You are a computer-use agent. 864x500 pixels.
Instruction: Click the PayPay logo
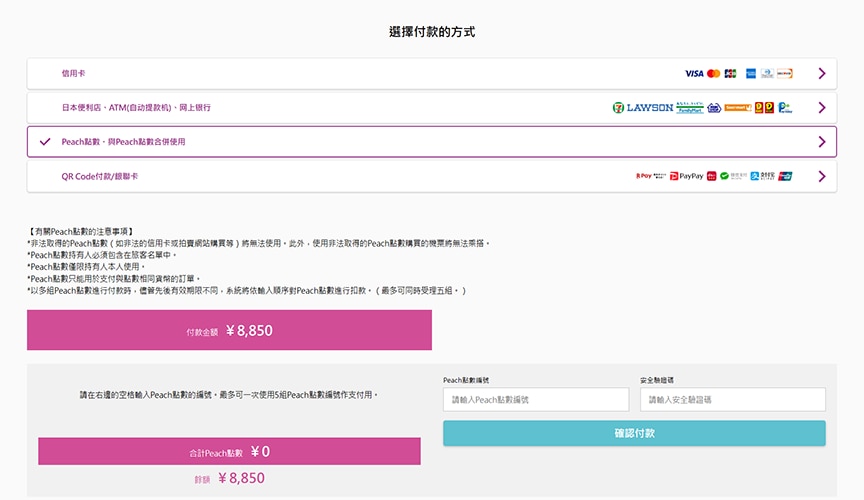[x=687, y=176]
